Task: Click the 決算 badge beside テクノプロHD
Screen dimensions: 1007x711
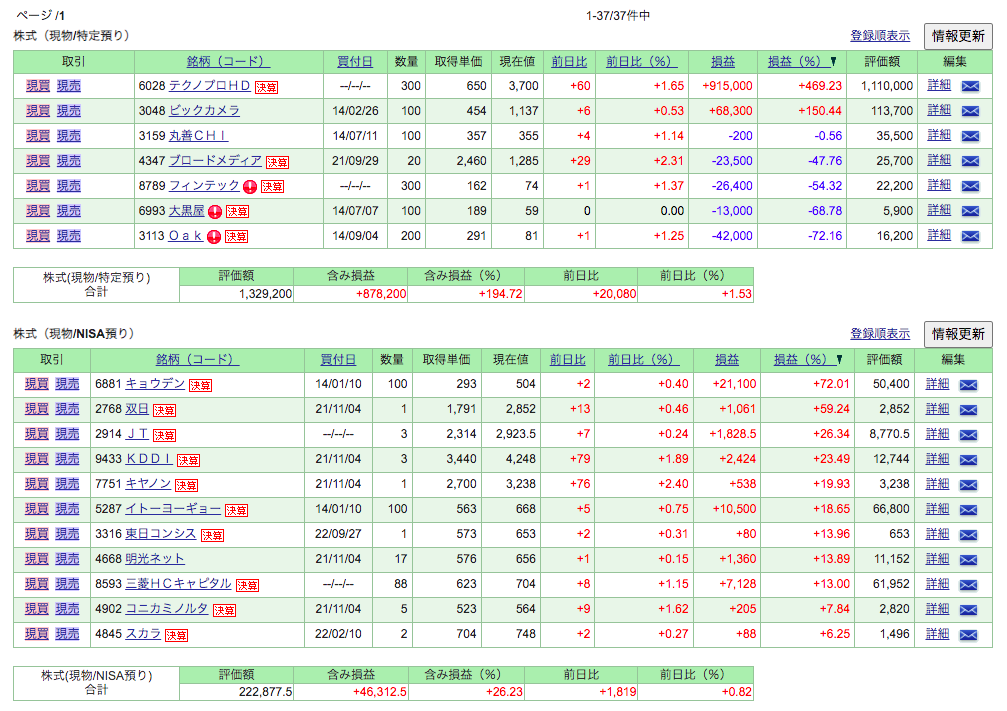Action: pos(267,87)
